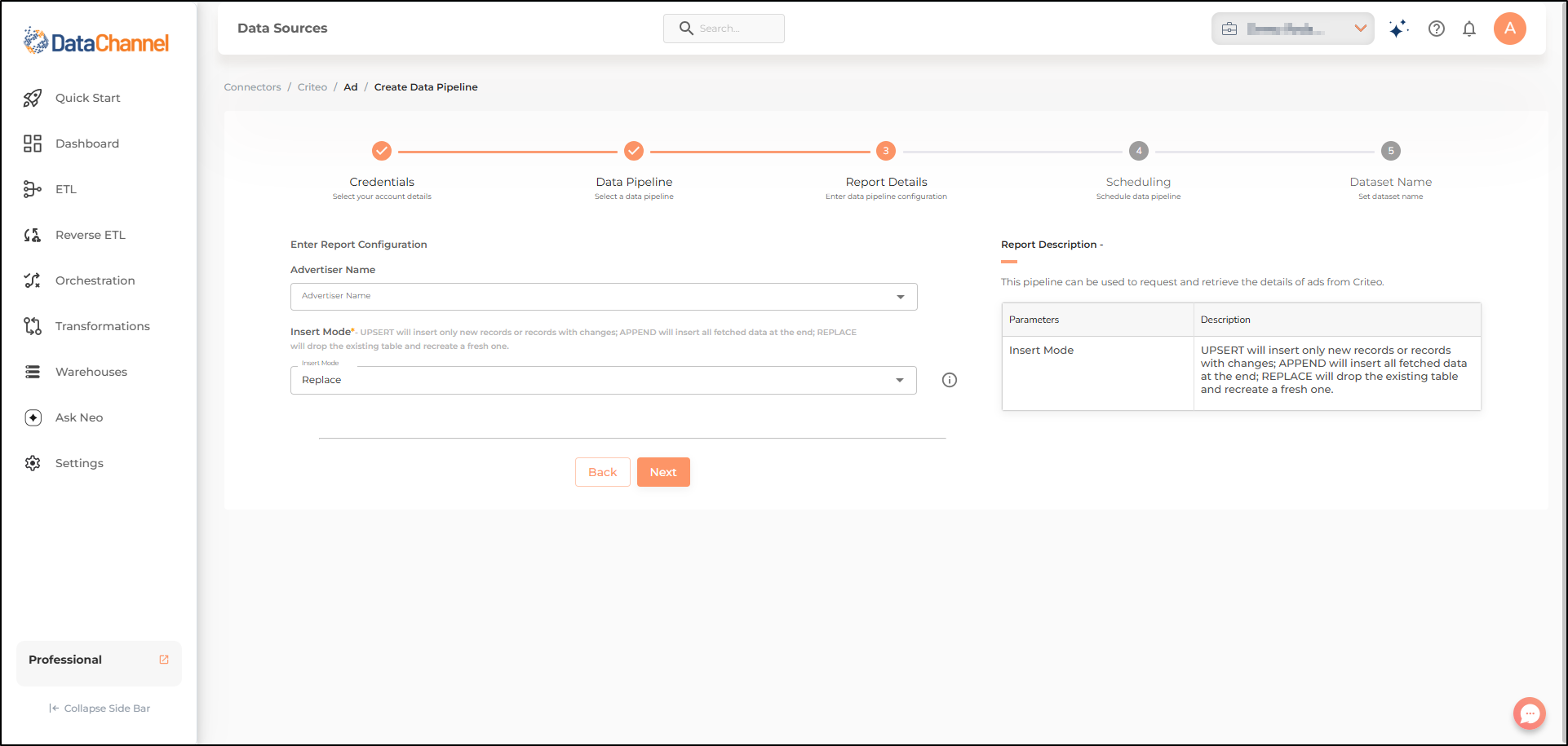
Task: Open Reverse ETL menu item
Action: [x=91, y=235]
